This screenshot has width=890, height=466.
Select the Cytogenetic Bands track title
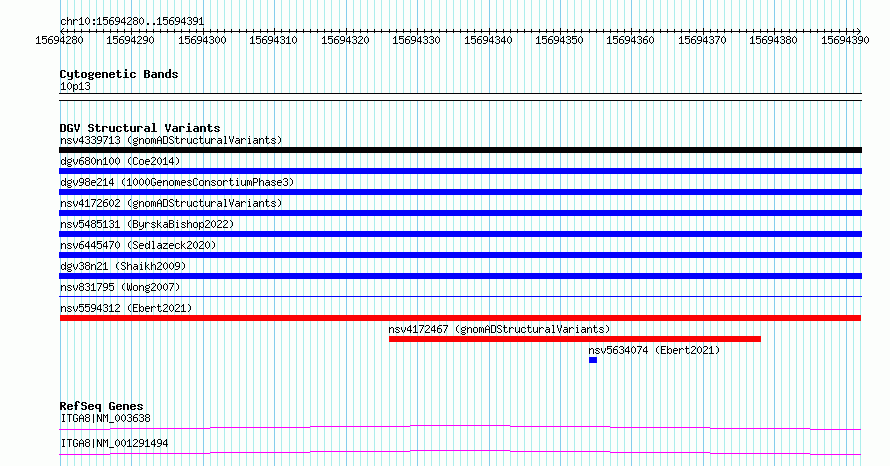point(119,74)
